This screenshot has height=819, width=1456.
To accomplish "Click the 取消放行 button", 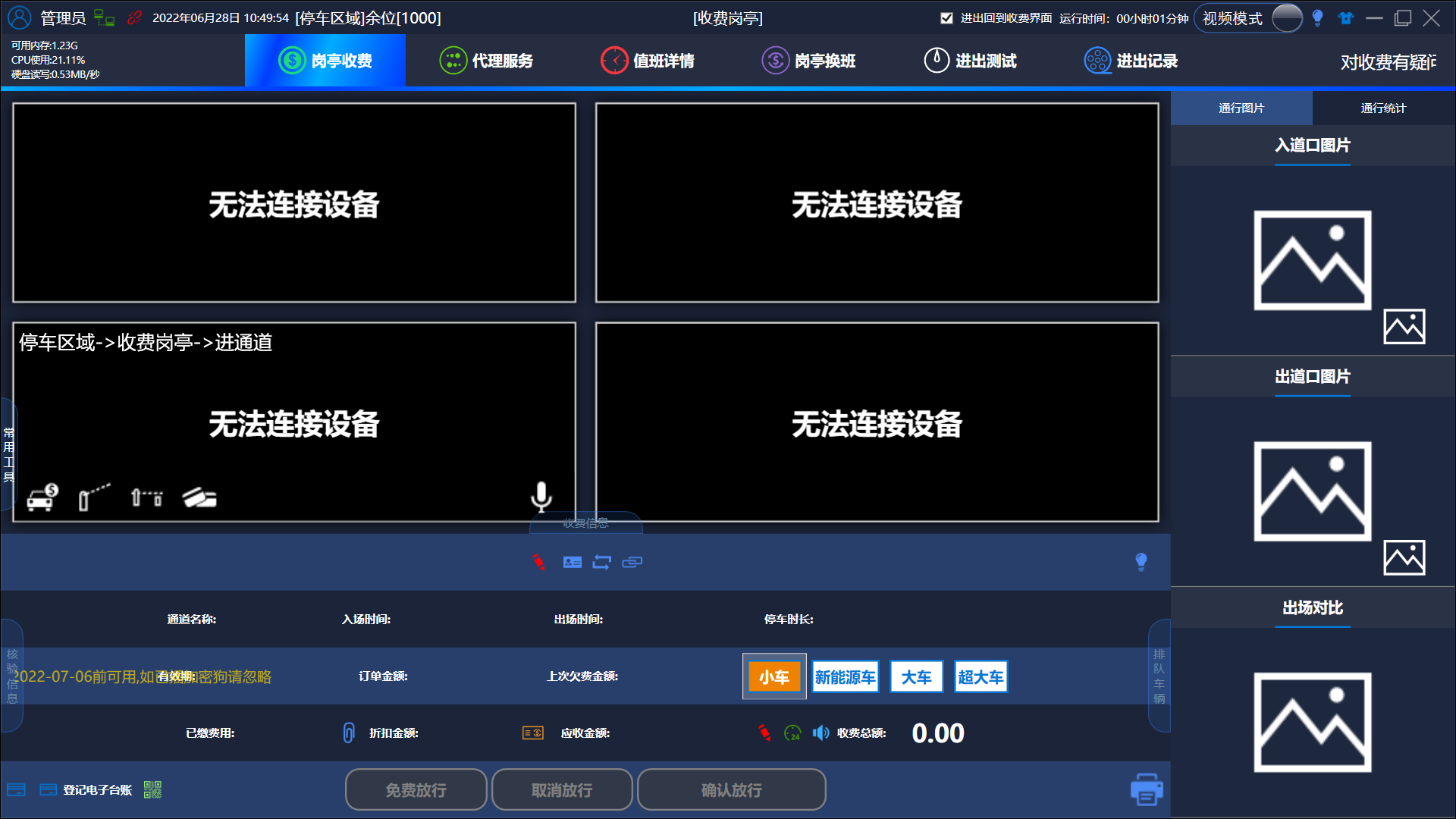I will coord(562,790).
